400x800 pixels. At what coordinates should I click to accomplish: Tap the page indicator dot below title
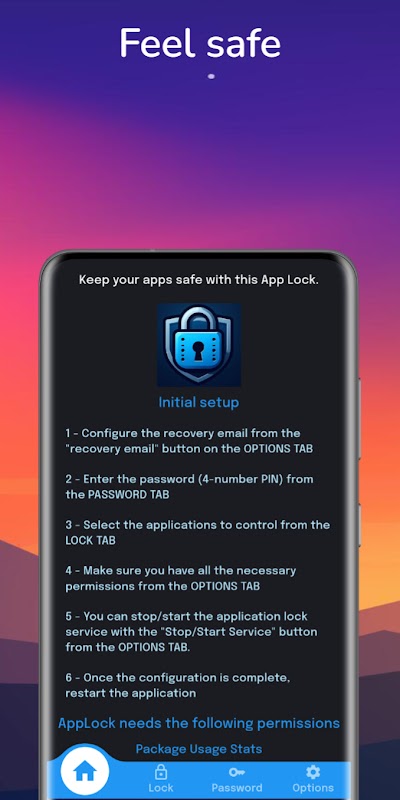coord(211,77)
